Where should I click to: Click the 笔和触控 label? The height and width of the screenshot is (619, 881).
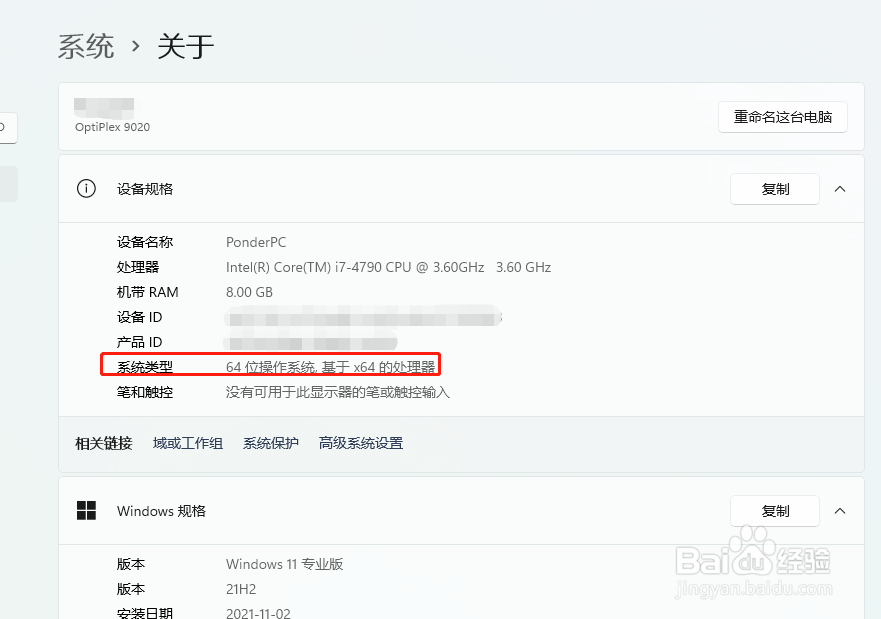click(144, 392)
